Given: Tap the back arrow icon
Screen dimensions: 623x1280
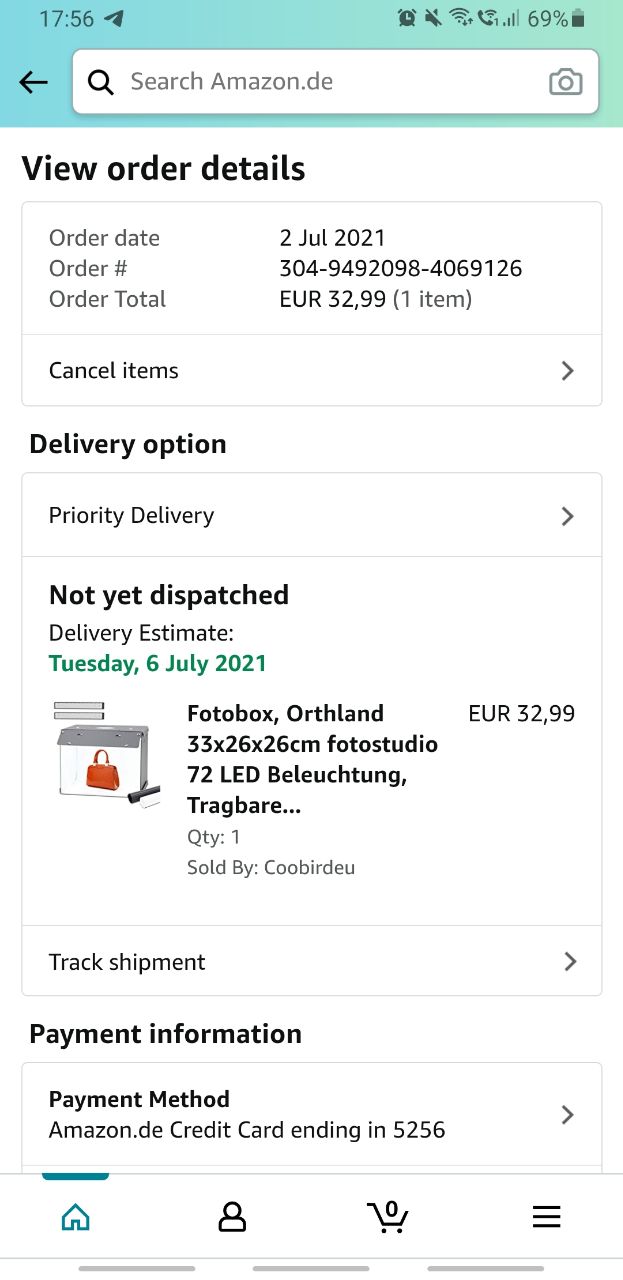Looking at the screenshot, I should [34, 82].
